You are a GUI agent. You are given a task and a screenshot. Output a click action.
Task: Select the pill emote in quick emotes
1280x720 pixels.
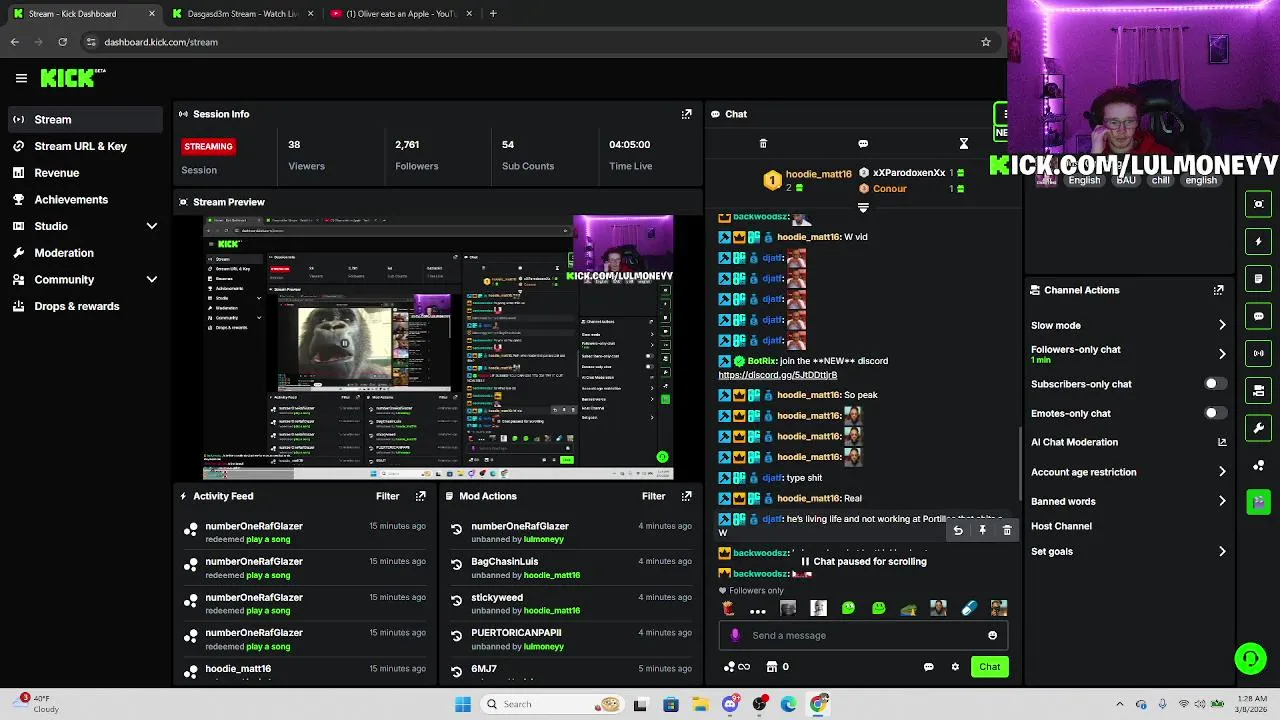point(968,608)
